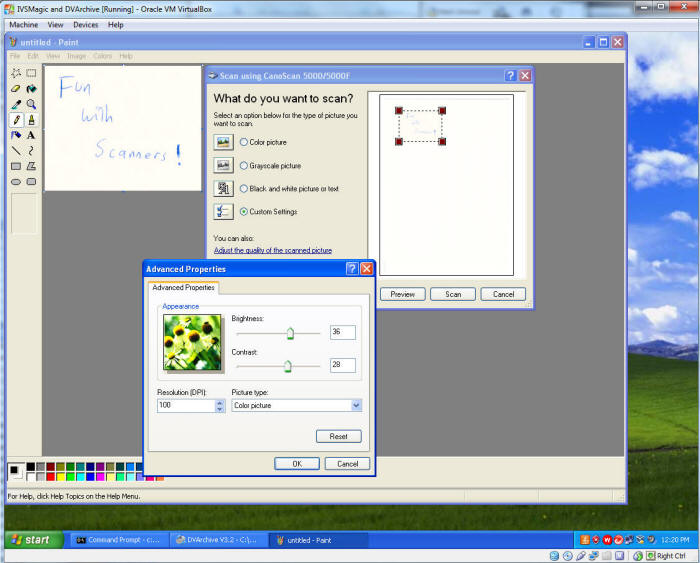This screenshot has width=700, height=563.
Task: Click the Resolution DPI field showing 100
Action: pos(187,405)
